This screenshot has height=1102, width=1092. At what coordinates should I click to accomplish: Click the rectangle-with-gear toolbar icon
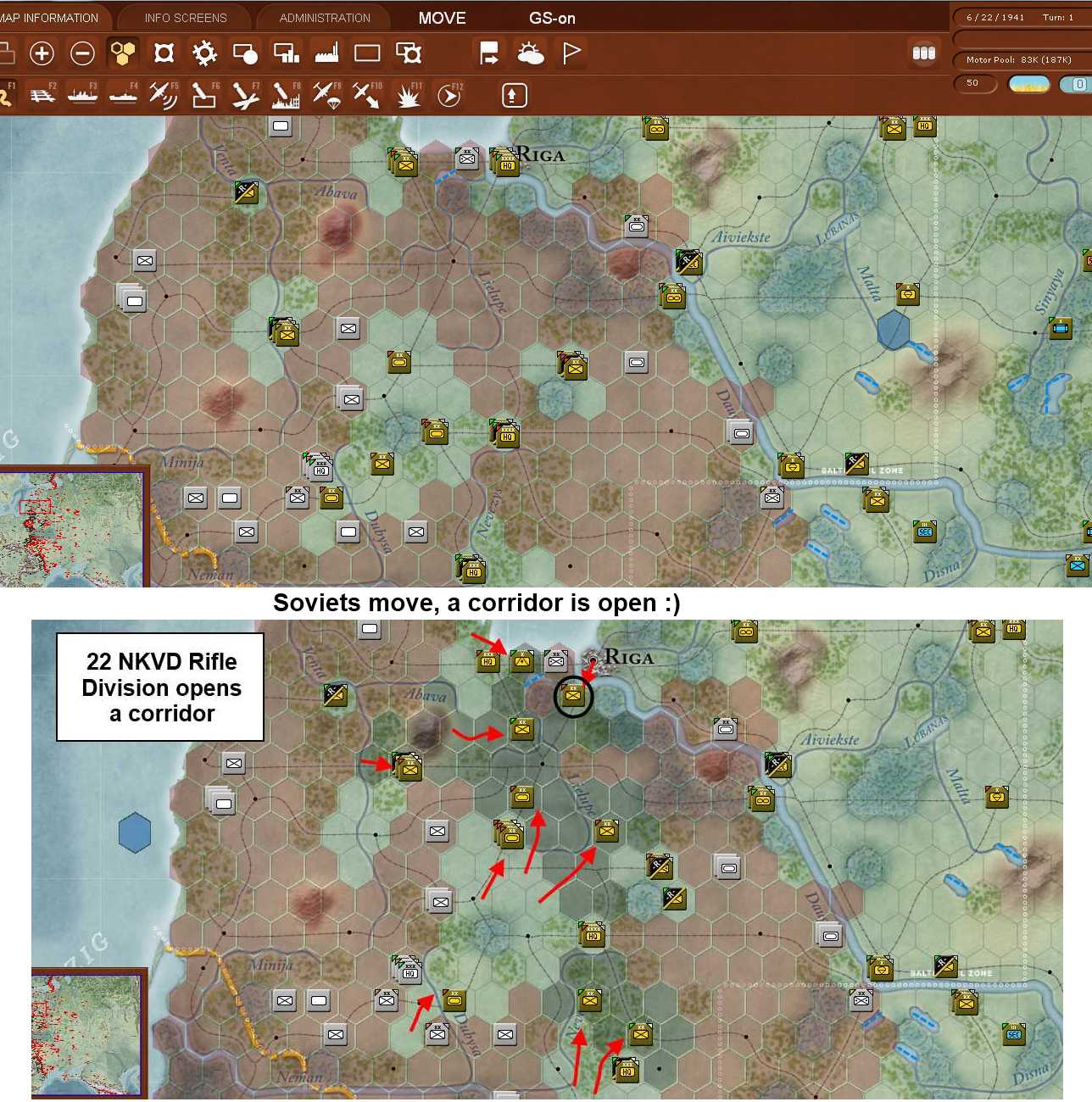coord(409,53)
